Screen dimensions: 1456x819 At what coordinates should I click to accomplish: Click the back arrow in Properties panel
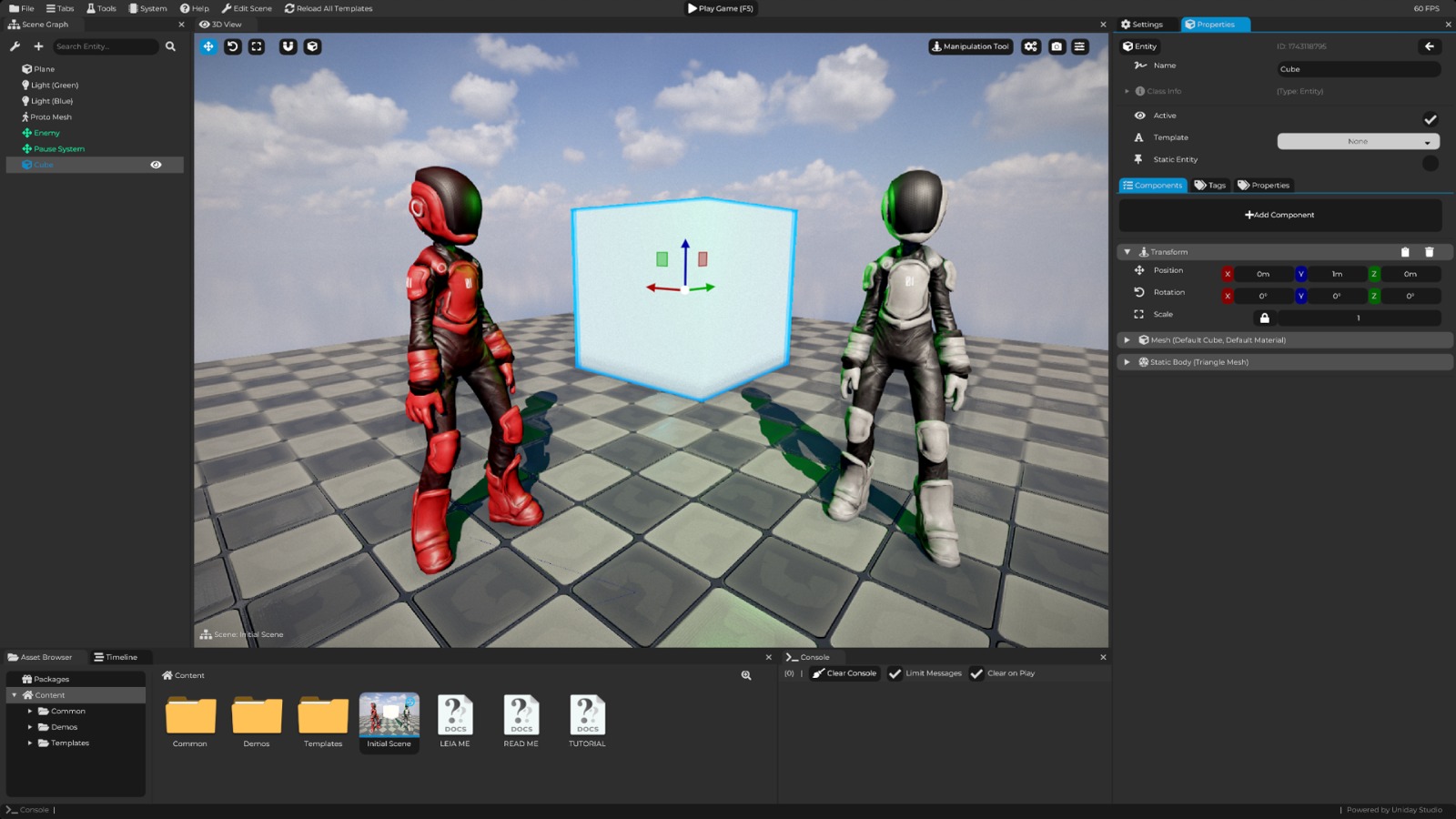pos(1430,46)
